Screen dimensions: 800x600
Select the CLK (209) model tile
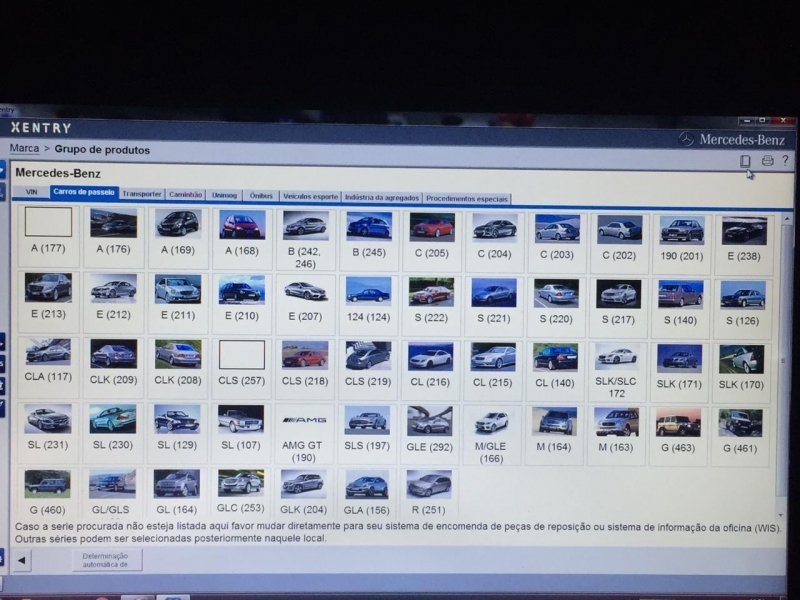[x=113, y=367]
